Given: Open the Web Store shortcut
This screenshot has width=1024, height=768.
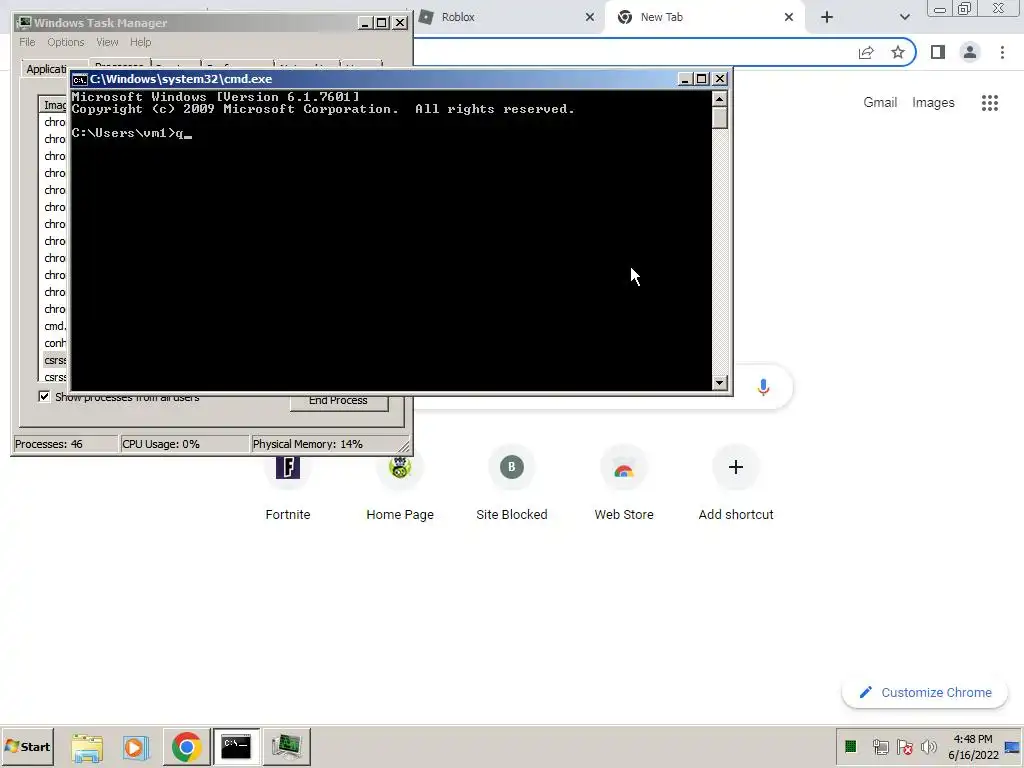Looking at the screenshot, I should pos(624,483).
